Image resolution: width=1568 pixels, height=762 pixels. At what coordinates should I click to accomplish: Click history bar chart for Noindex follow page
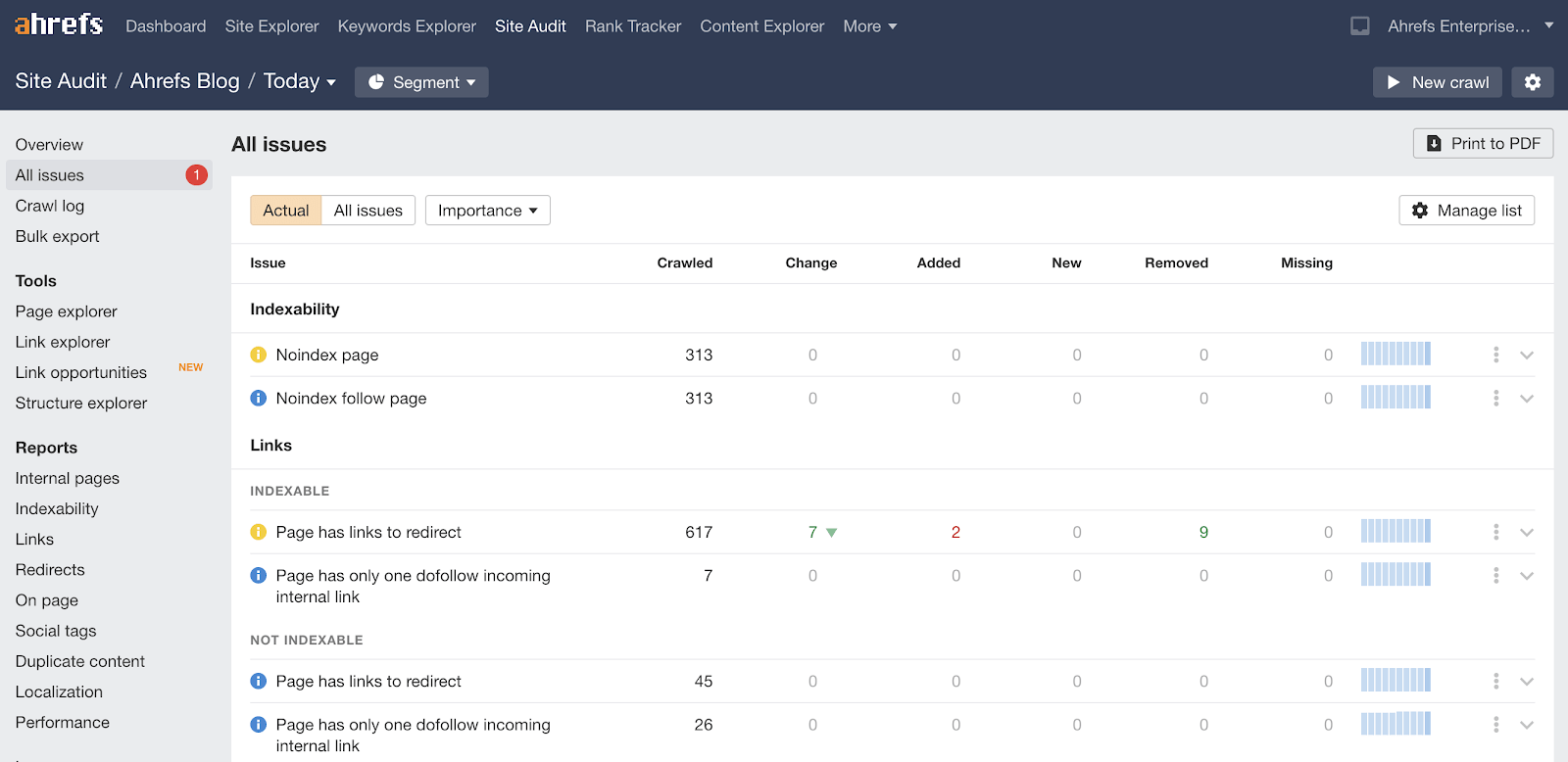click(x=1396, y=398)
